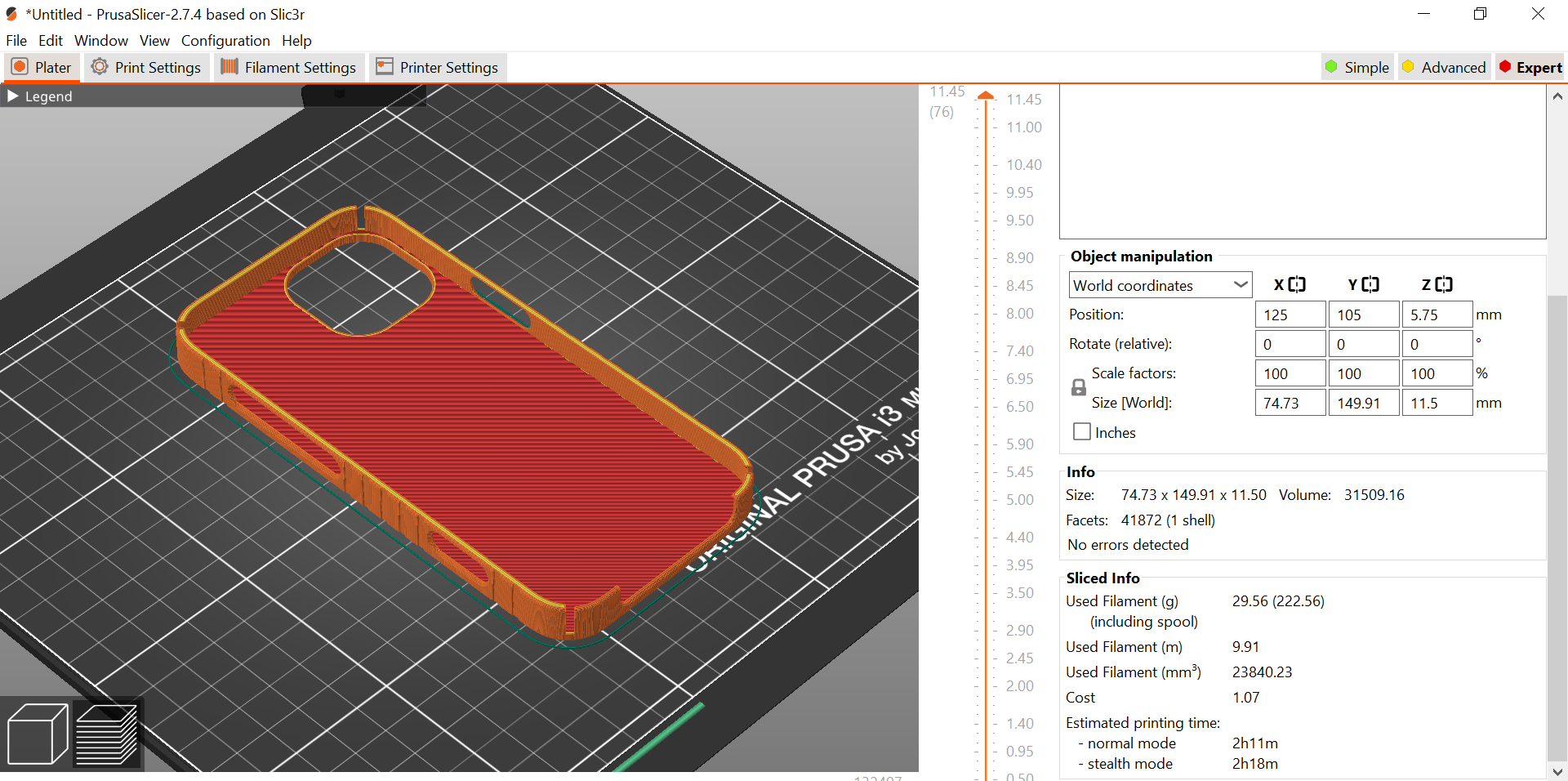Open the Help menu
The width and height of the screenshot is (1568, 781).
pyautogui.click(x=296, y=40)
